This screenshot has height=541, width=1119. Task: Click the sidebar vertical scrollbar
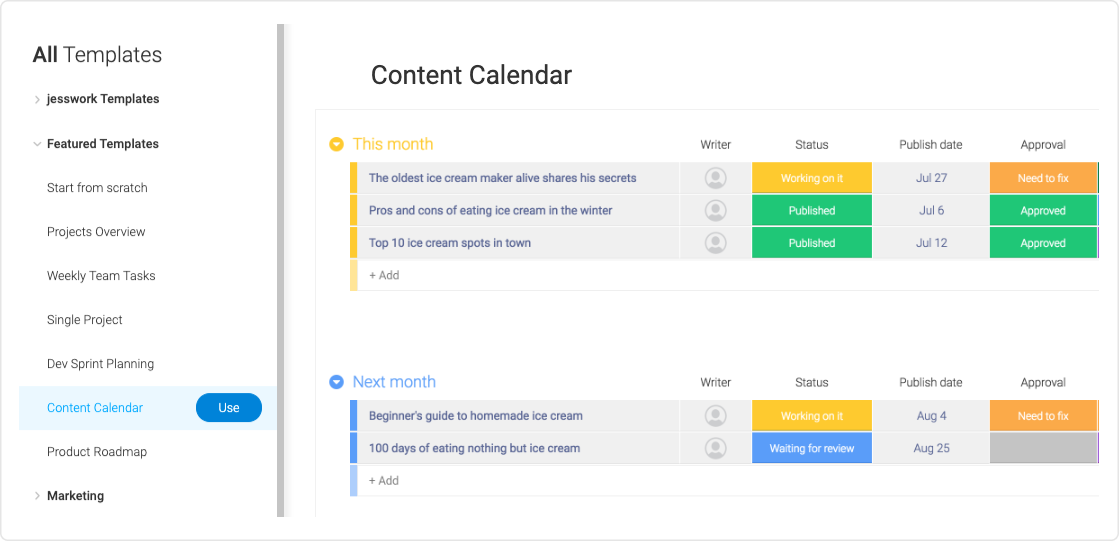click(x=280, y=270)
